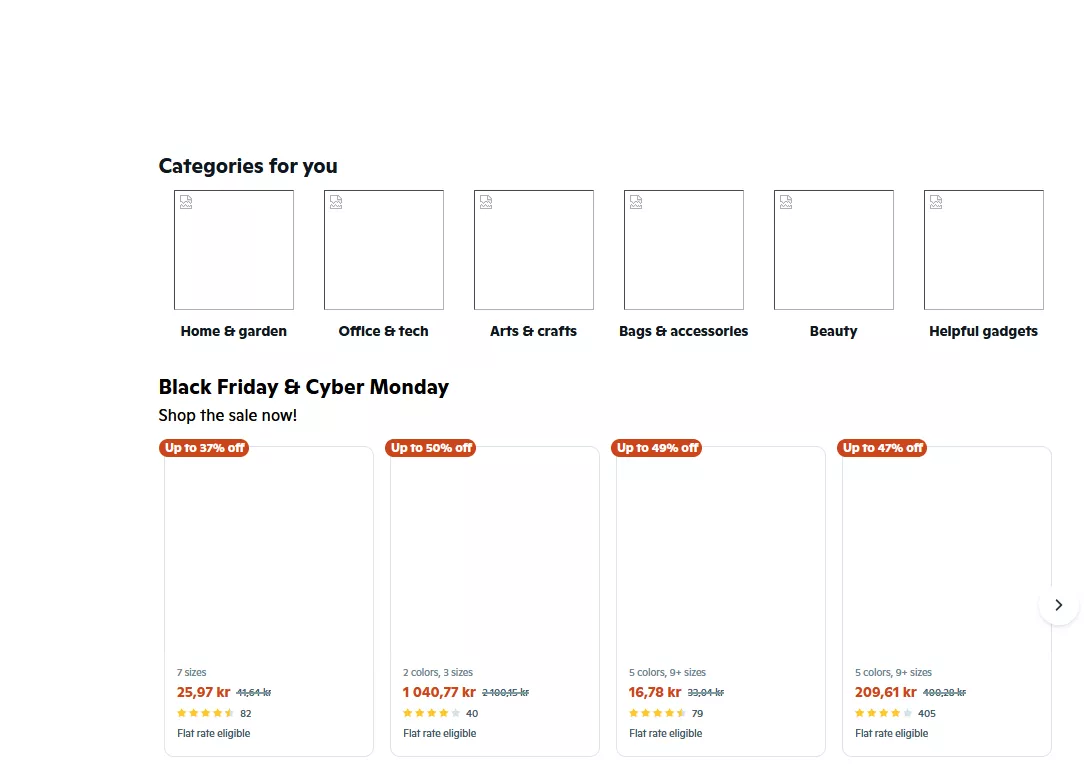Open the Arts & crafts category image
The height and width of the screenshot is (778, 1091).
coord(534,250)
